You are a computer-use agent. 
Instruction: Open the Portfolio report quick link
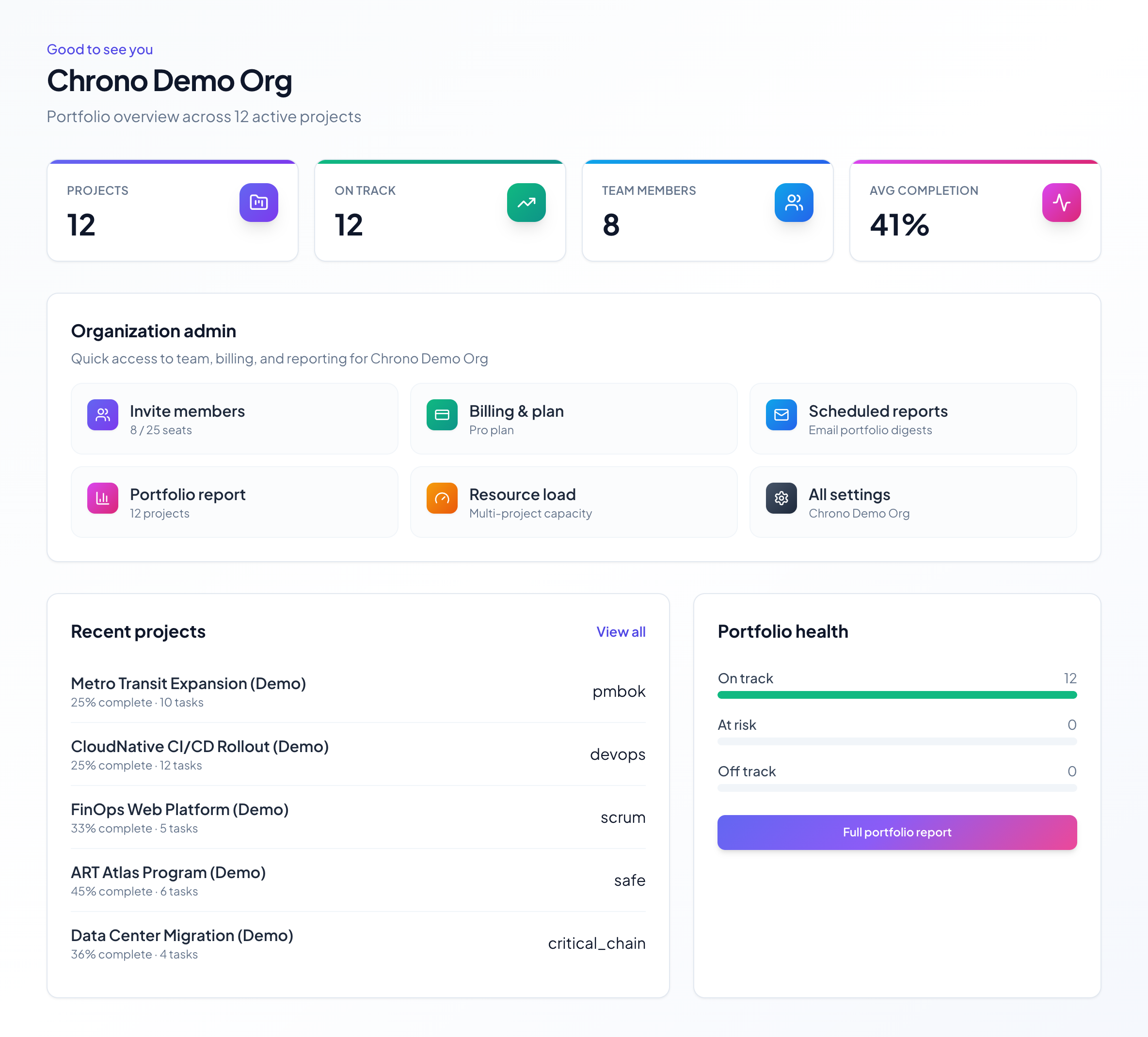[235, 502]
